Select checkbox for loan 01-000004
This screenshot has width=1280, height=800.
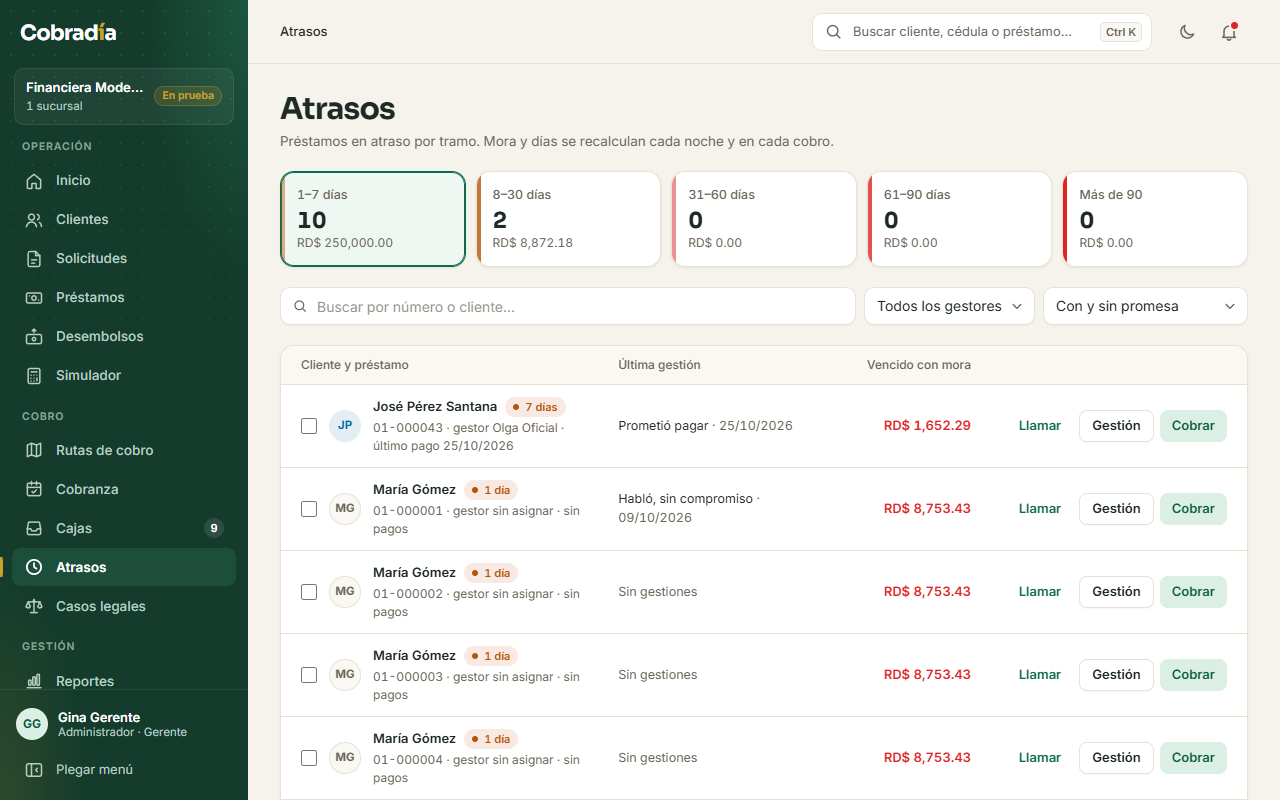click(309, 758)
